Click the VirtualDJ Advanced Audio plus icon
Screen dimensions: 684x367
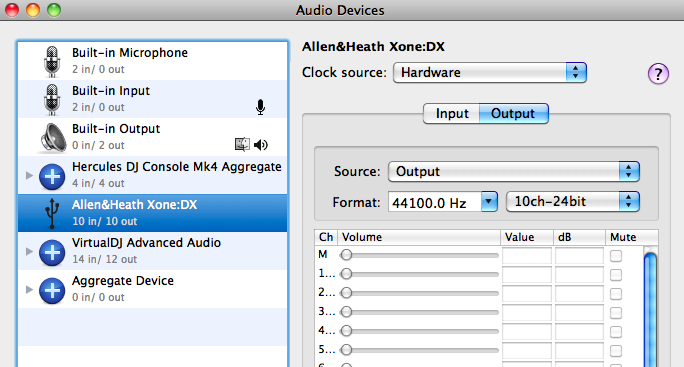(52, 252)
